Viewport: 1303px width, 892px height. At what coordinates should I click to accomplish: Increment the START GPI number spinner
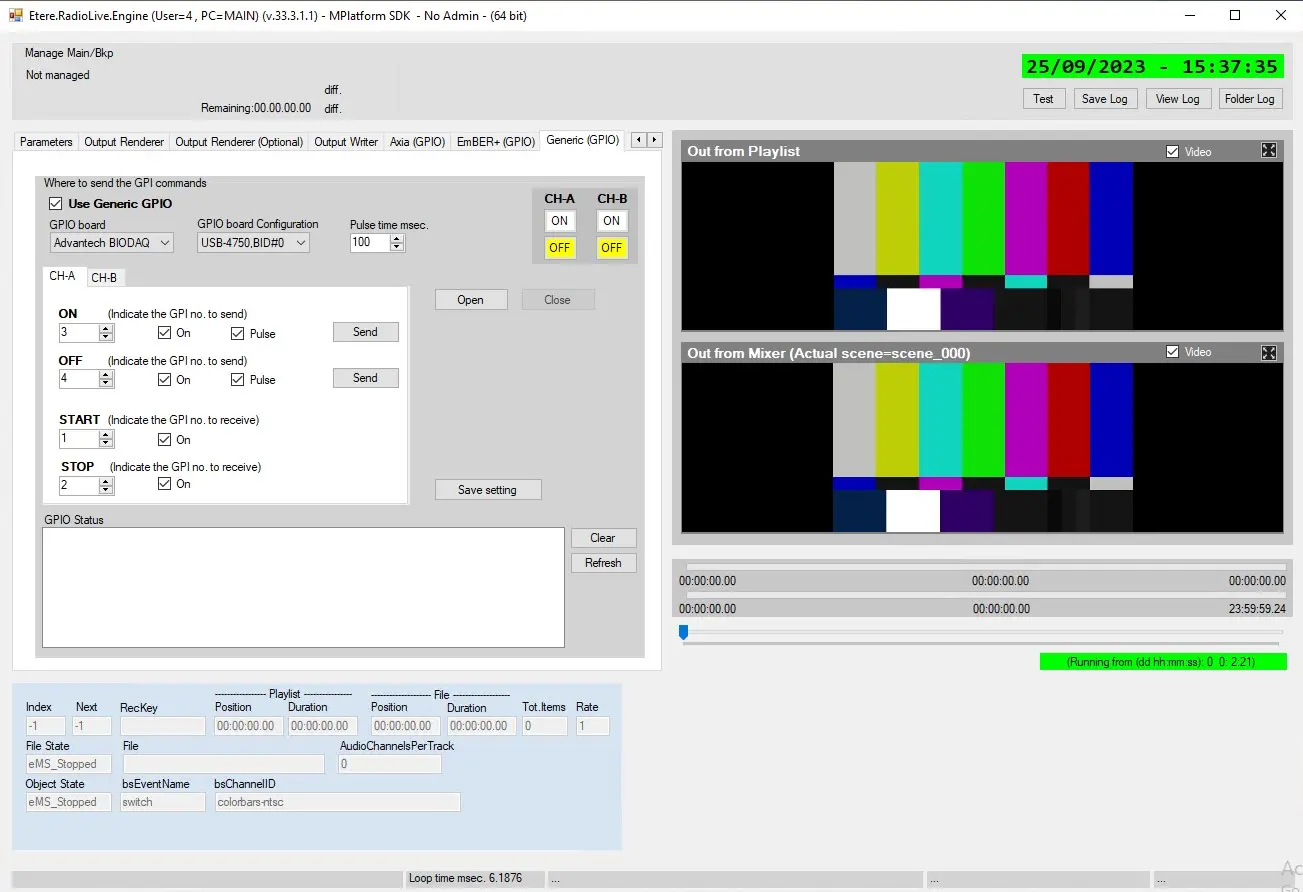click(106, 435)
